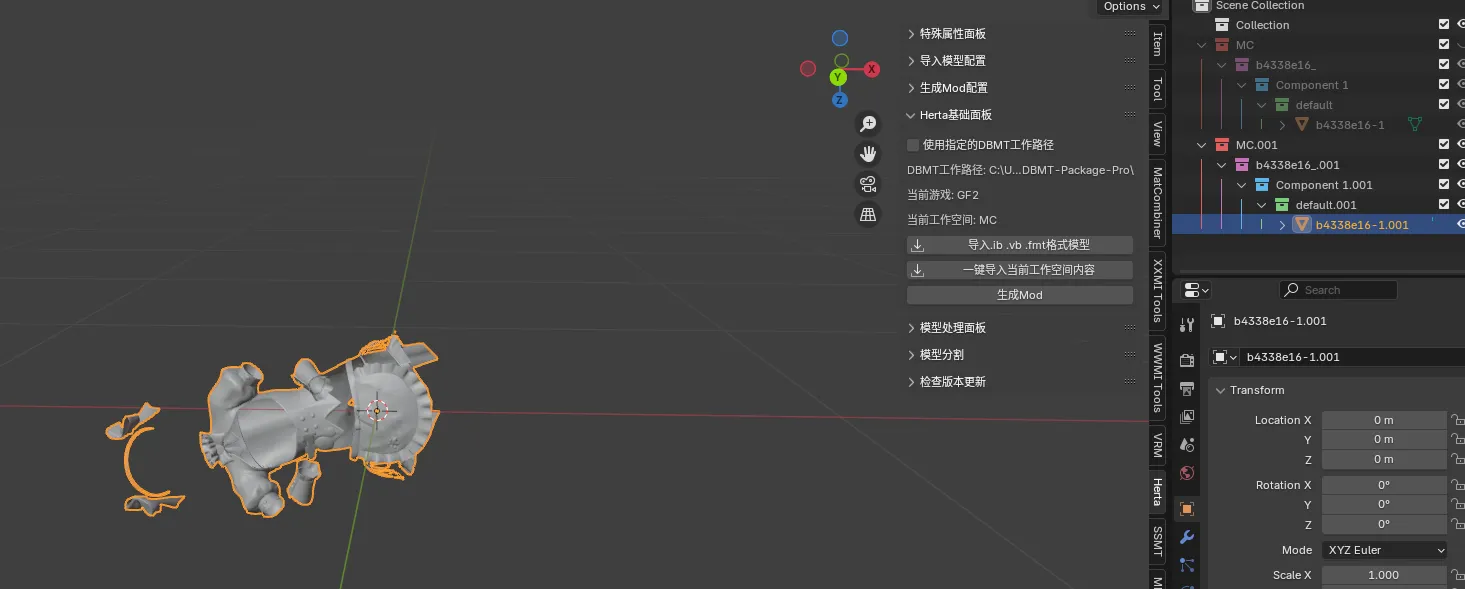The height and width of the screenshot is (589, 1465).
Task: Switch to the WWMI Tools sidebar tab
Action: [1158, 378]
